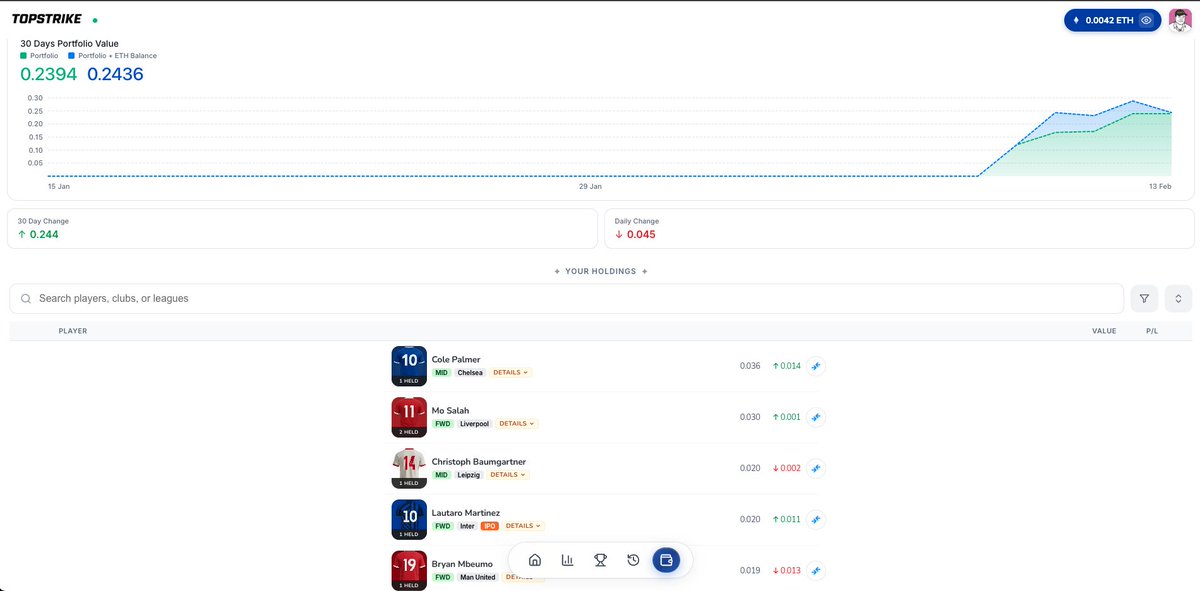Click the history clock icon

pyautogui.click(x=633, y=560)
